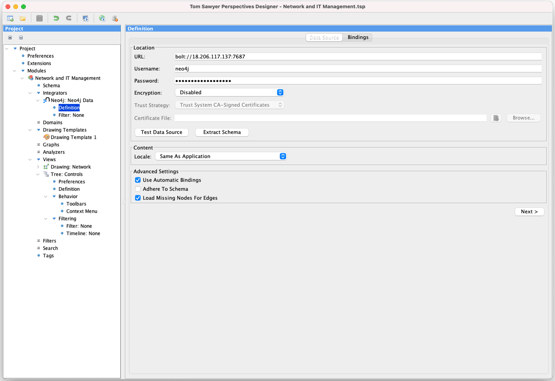Select Filter: None under Filtering
The image size is (555, 381).
pyautogui.click(x=79, y=226)
